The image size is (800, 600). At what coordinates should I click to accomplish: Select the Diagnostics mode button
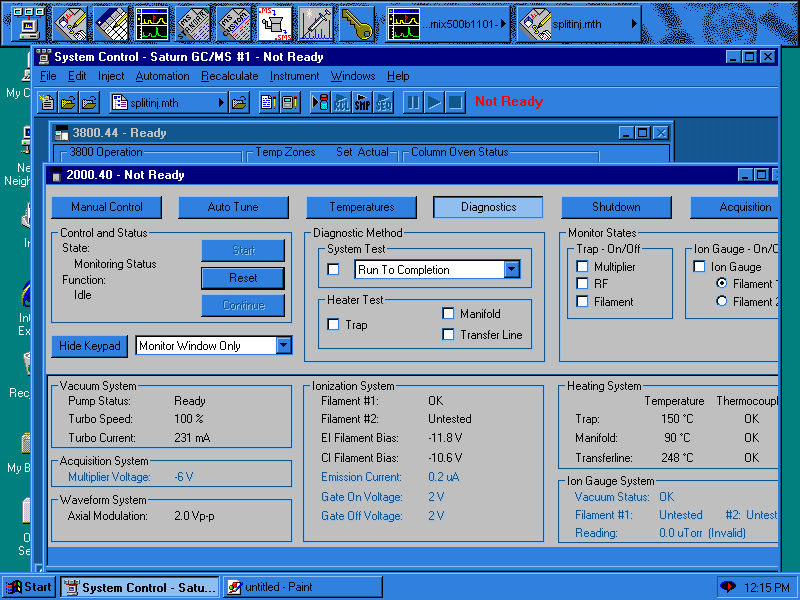[488, 207]
